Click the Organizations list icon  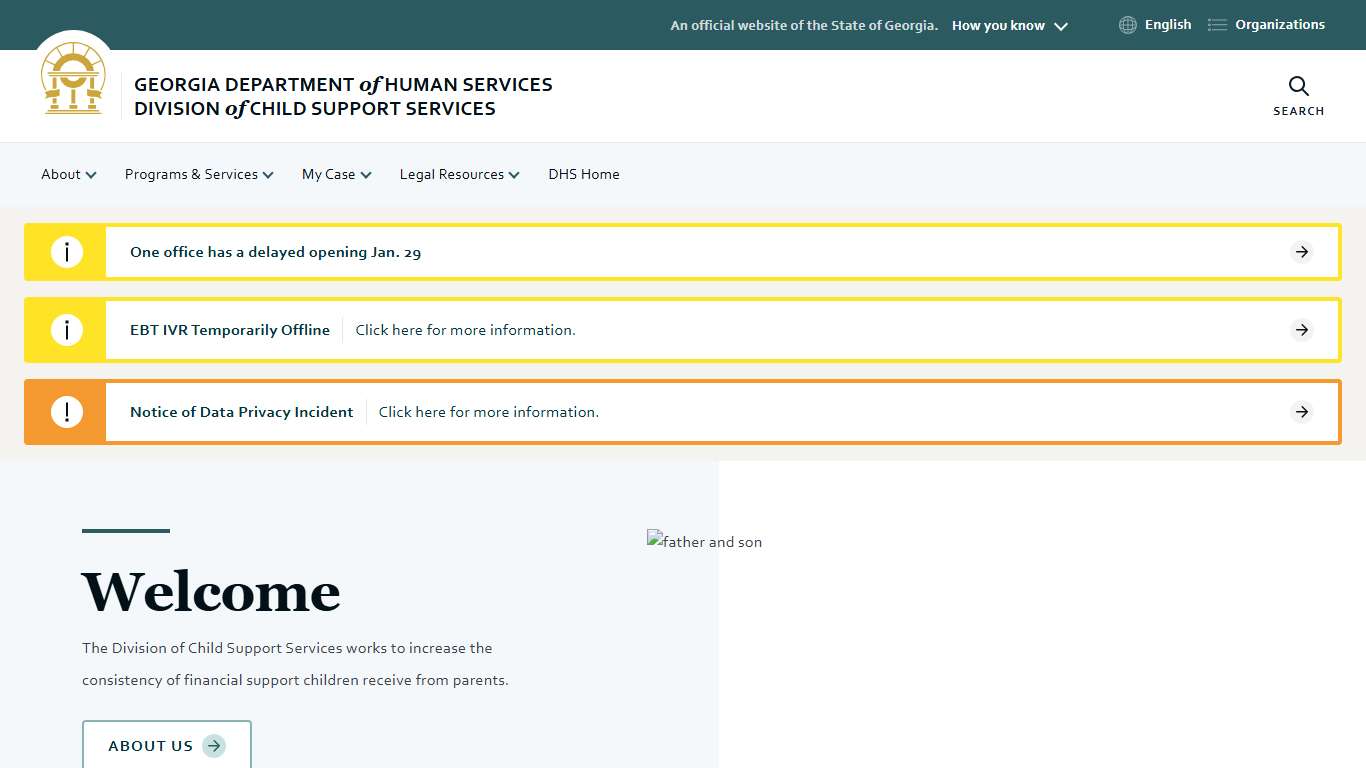pyautogui.click(x=1217, y=25)
